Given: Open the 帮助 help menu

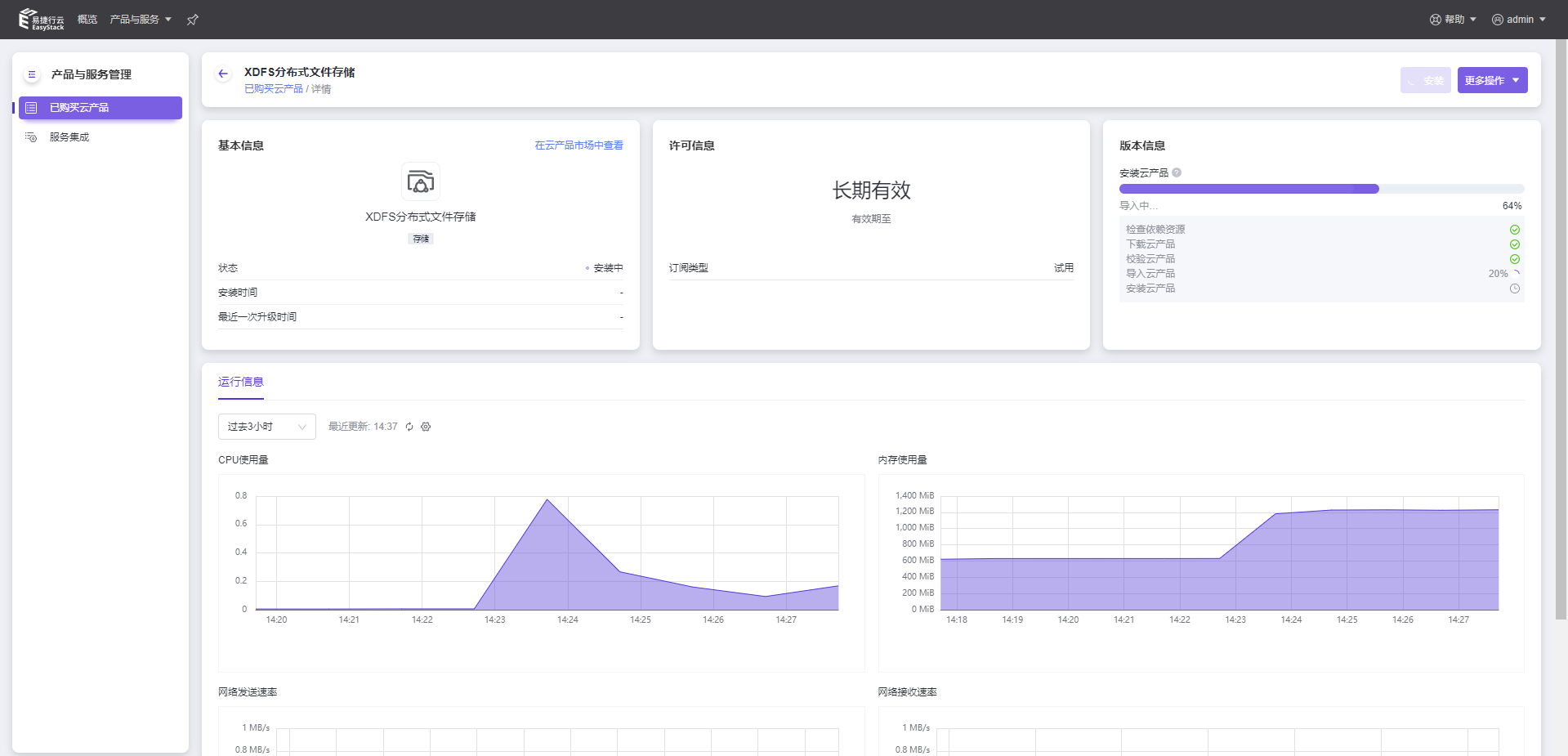Looking at the screenshot, I should [1453, 20].
